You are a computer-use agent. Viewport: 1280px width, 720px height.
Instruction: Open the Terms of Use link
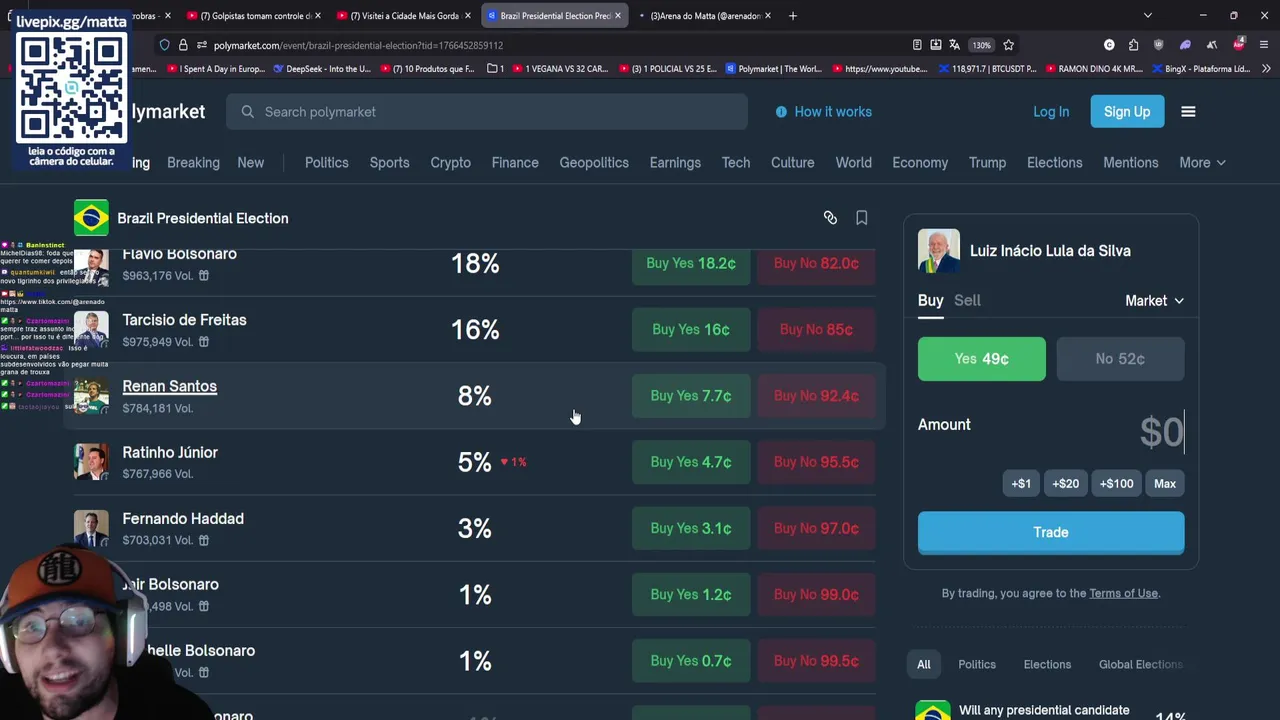coord(1123,593)
